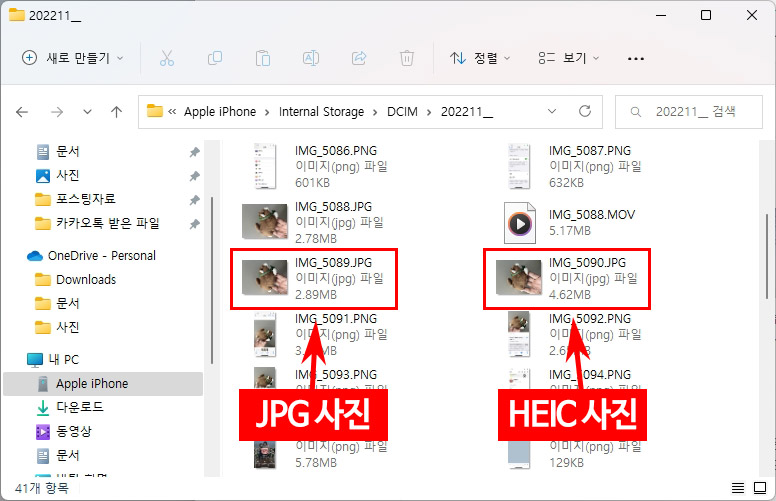This screenshot has height=501, width=776.
Task: Open Downloads under OneDrive
Action: (86, 280)
